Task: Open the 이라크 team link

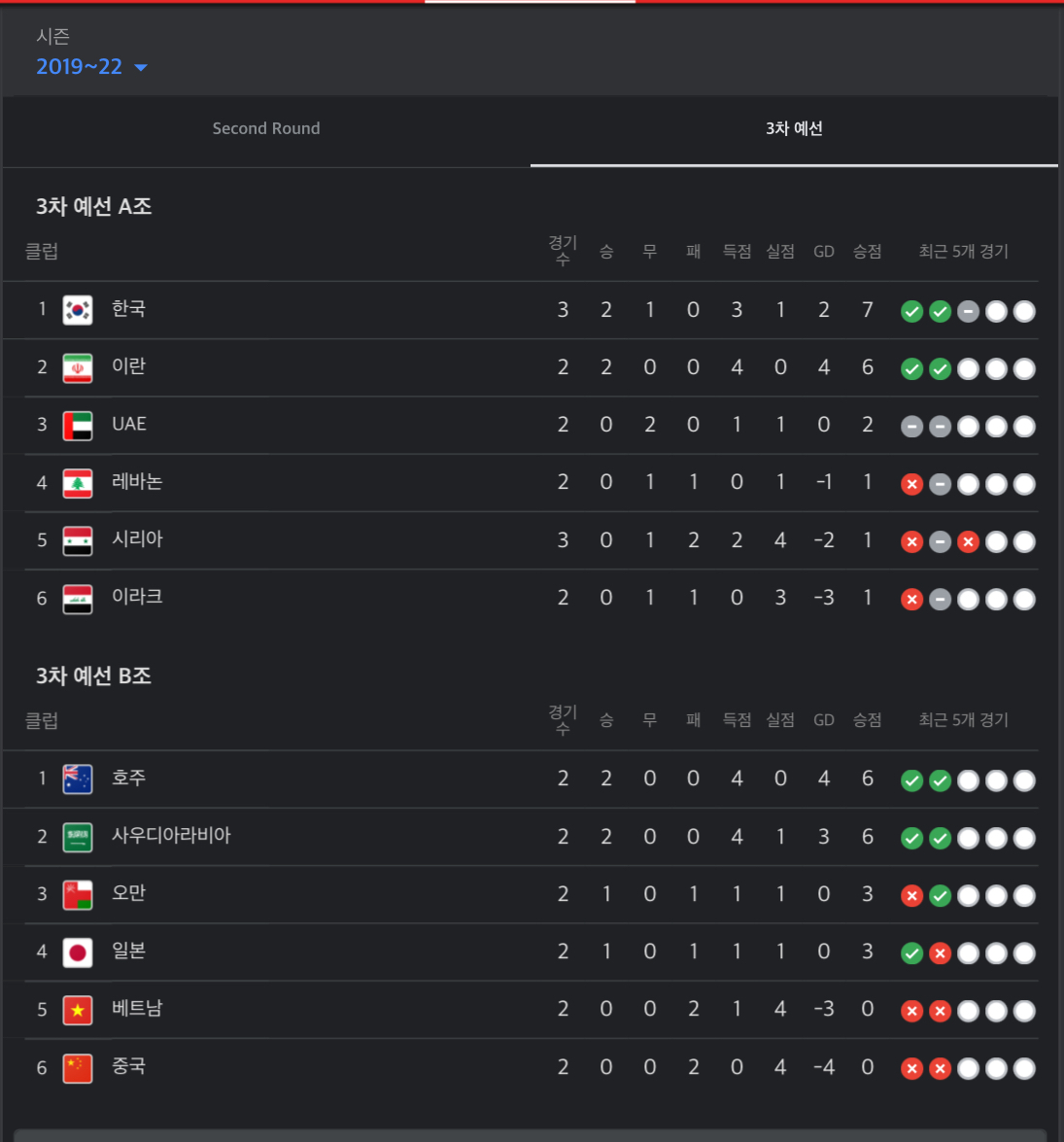Action: pos(137,597)
